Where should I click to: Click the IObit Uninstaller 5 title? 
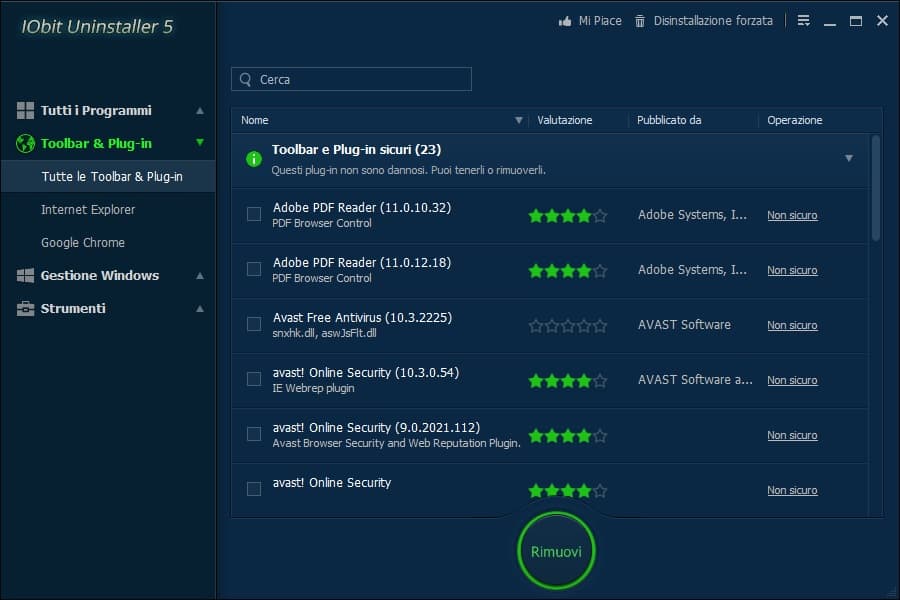tap(97, 26)
